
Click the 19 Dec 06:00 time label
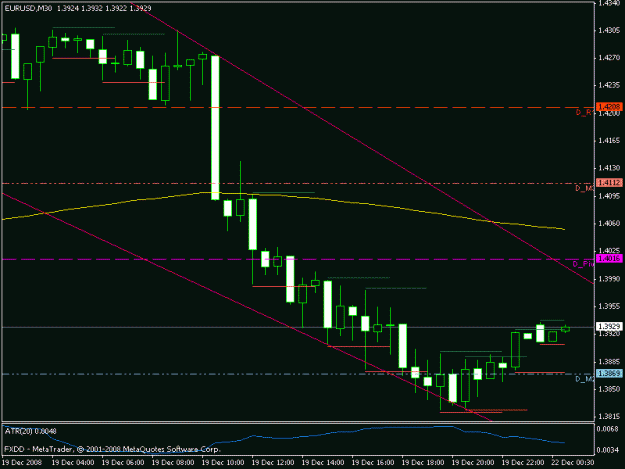(x=123, y=463)
